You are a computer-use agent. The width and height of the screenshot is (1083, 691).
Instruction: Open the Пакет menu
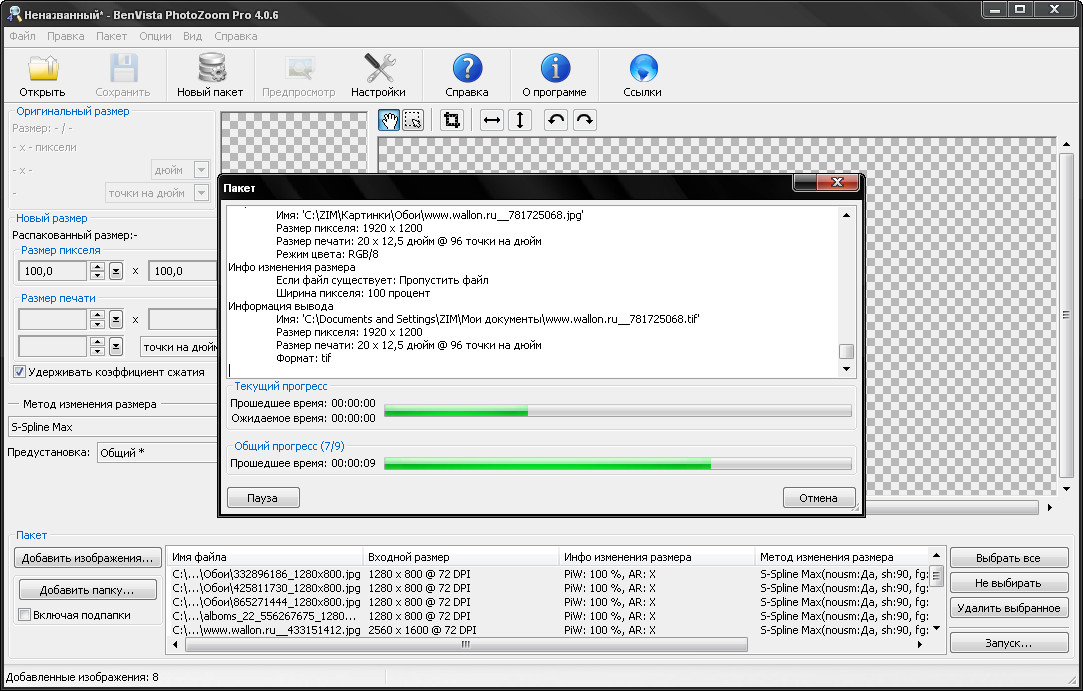click(x=111, y=36)
